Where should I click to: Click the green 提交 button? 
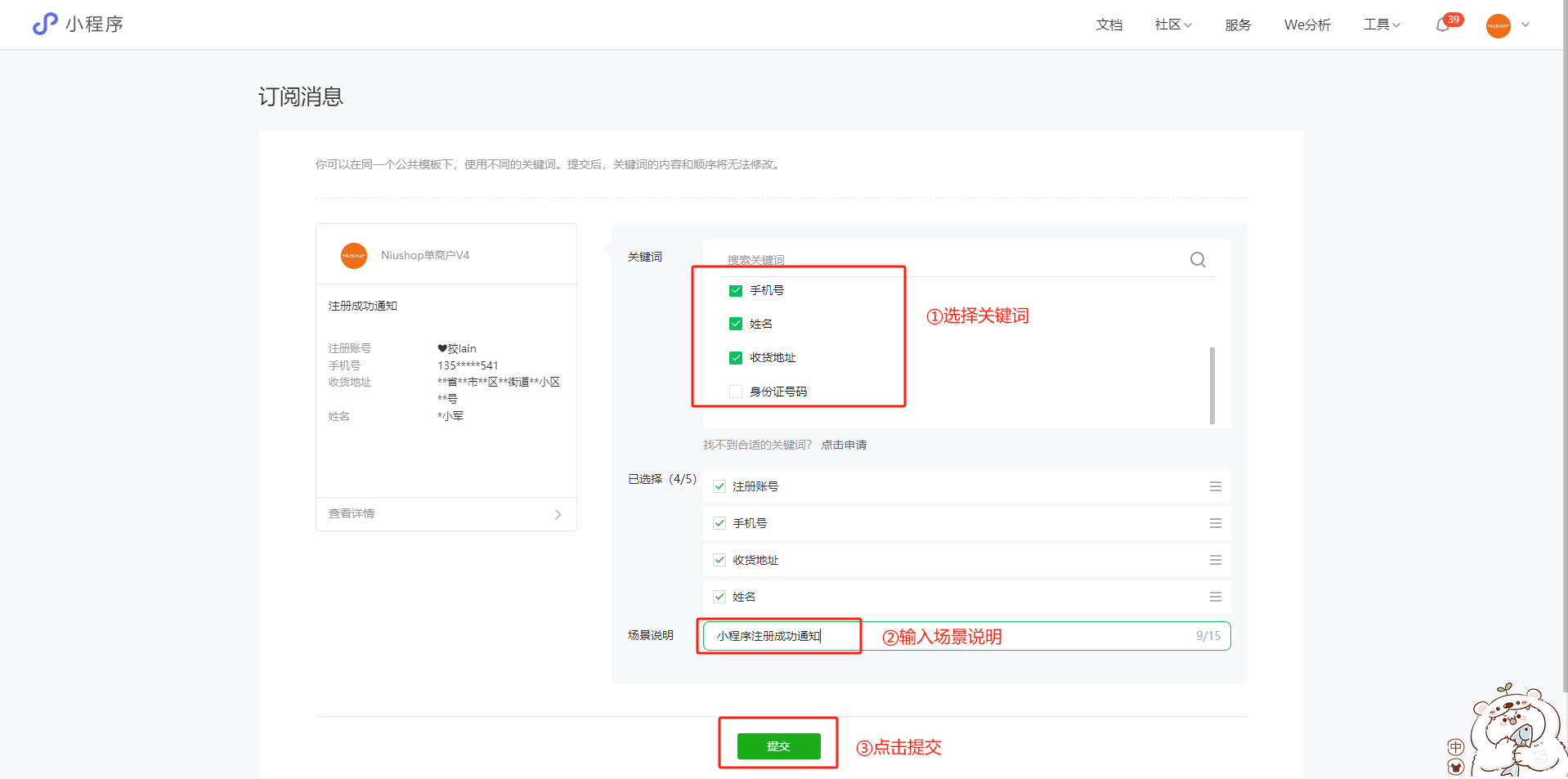pyautogui.click(x=778, y=746)
